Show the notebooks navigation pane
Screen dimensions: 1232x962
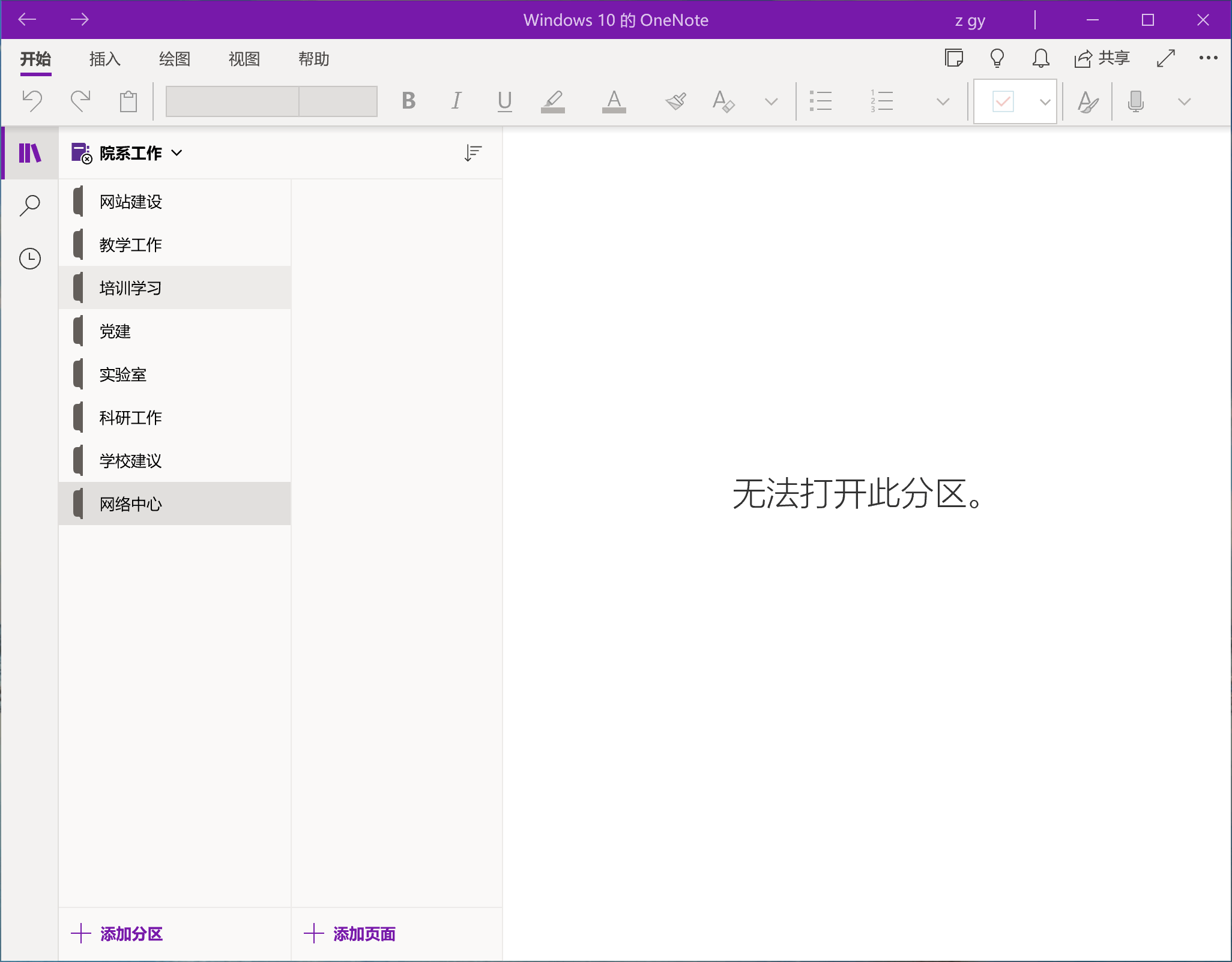click(30, 153)
